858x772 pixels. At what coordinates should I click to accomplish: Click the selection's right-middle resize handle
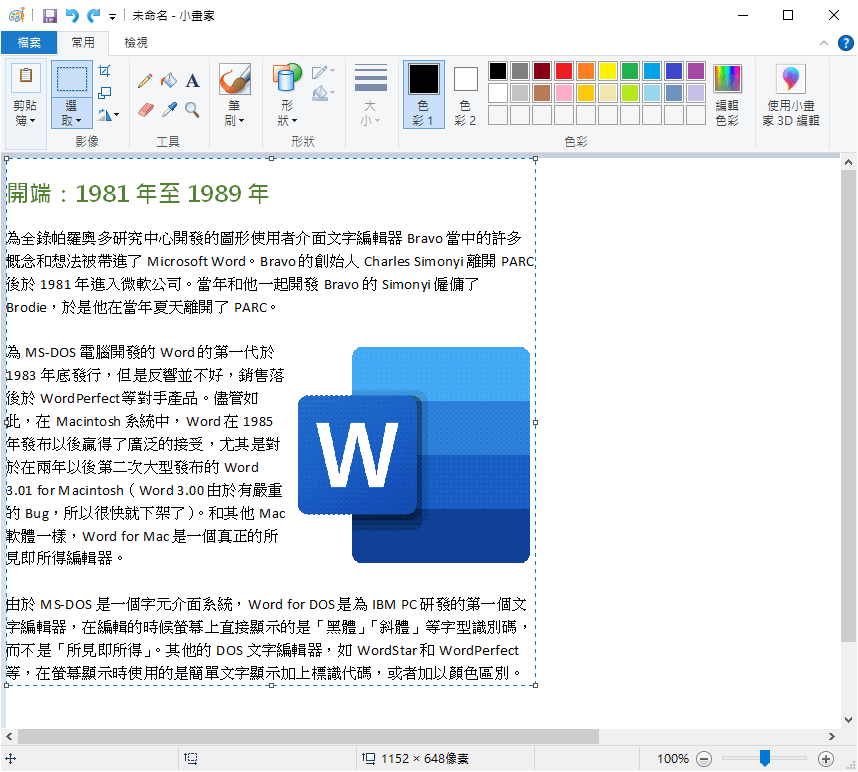coord(536,422)
